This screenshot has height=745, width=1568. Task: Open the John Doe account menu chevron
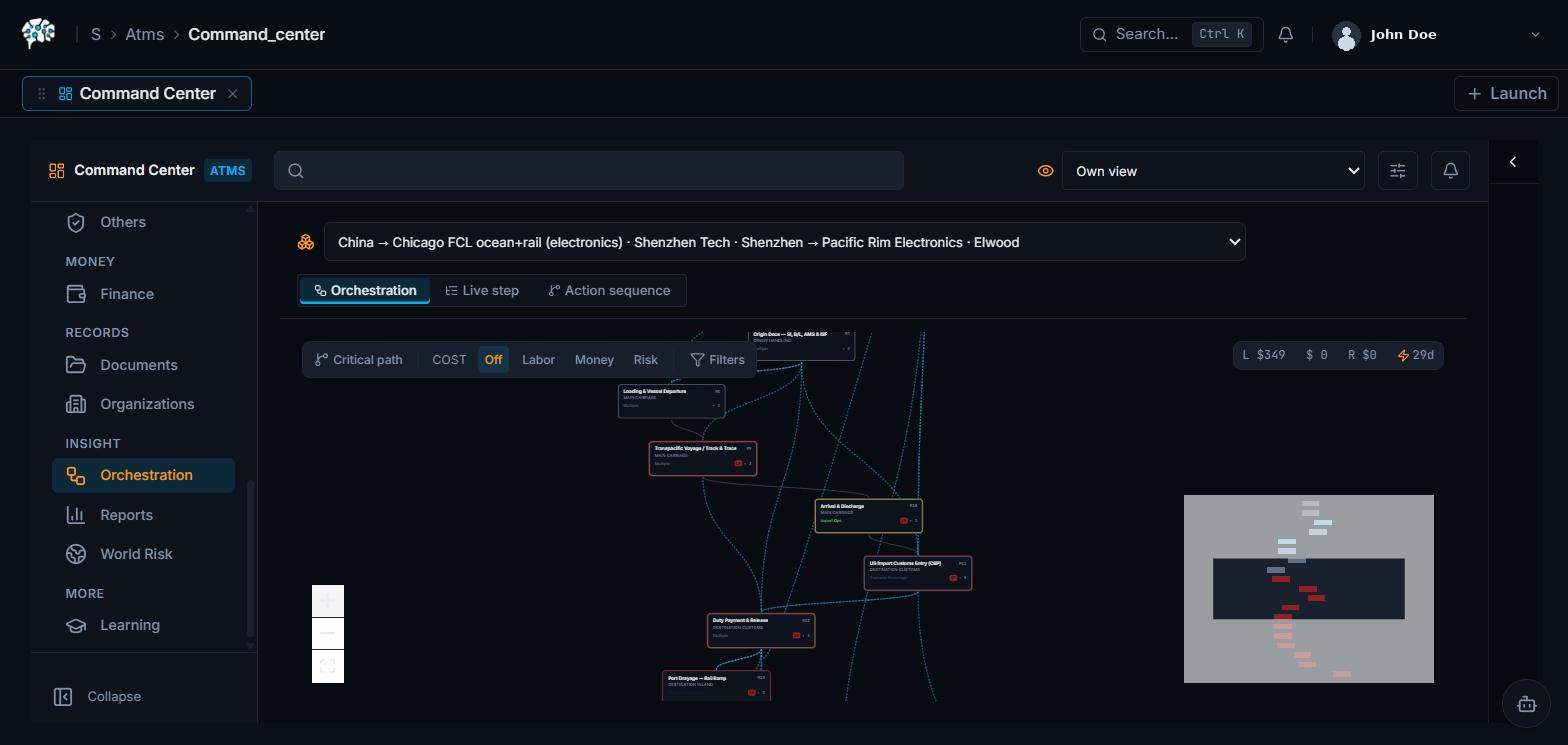(1535, 34)
